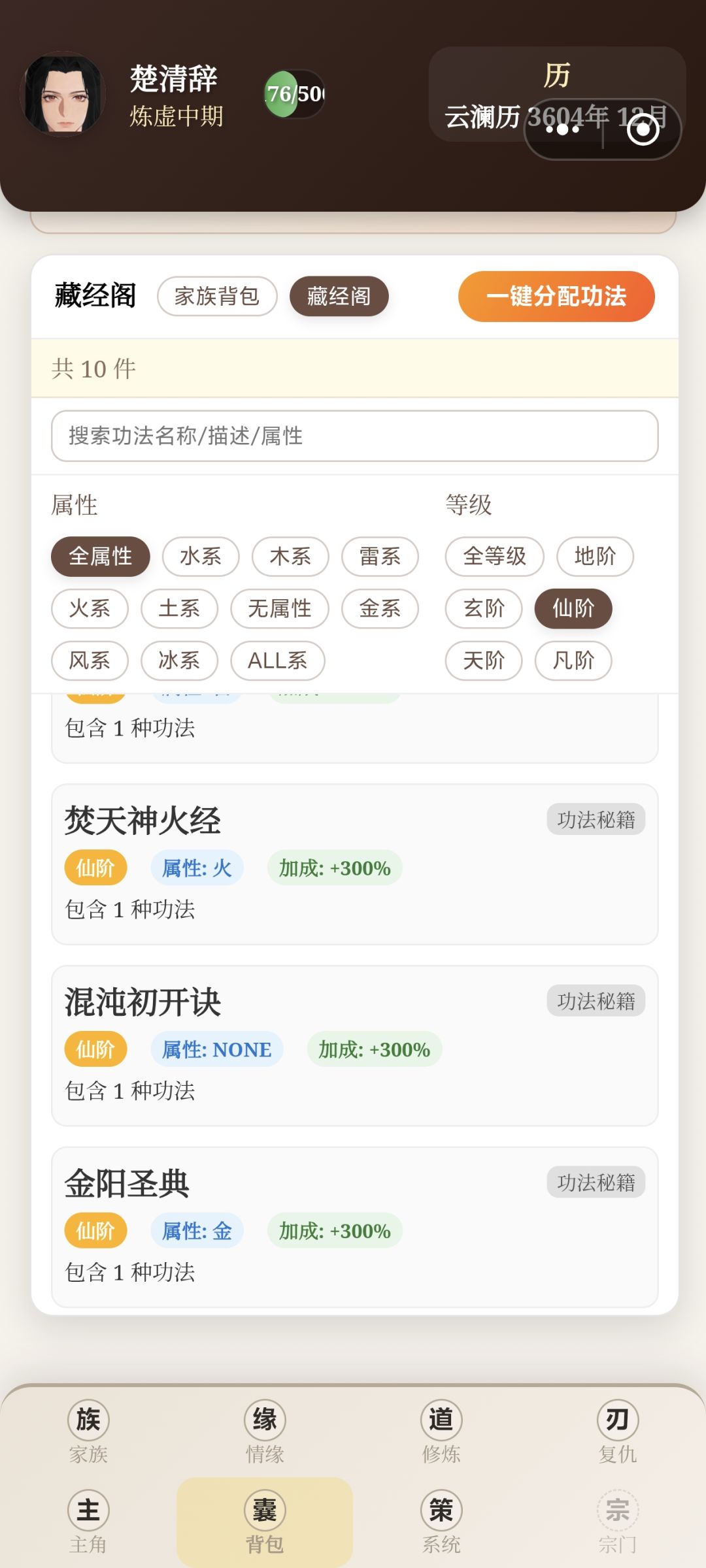706x1568 pixels.
Task: Select the 藏经阁 tab pill
Action: [339, 296]
